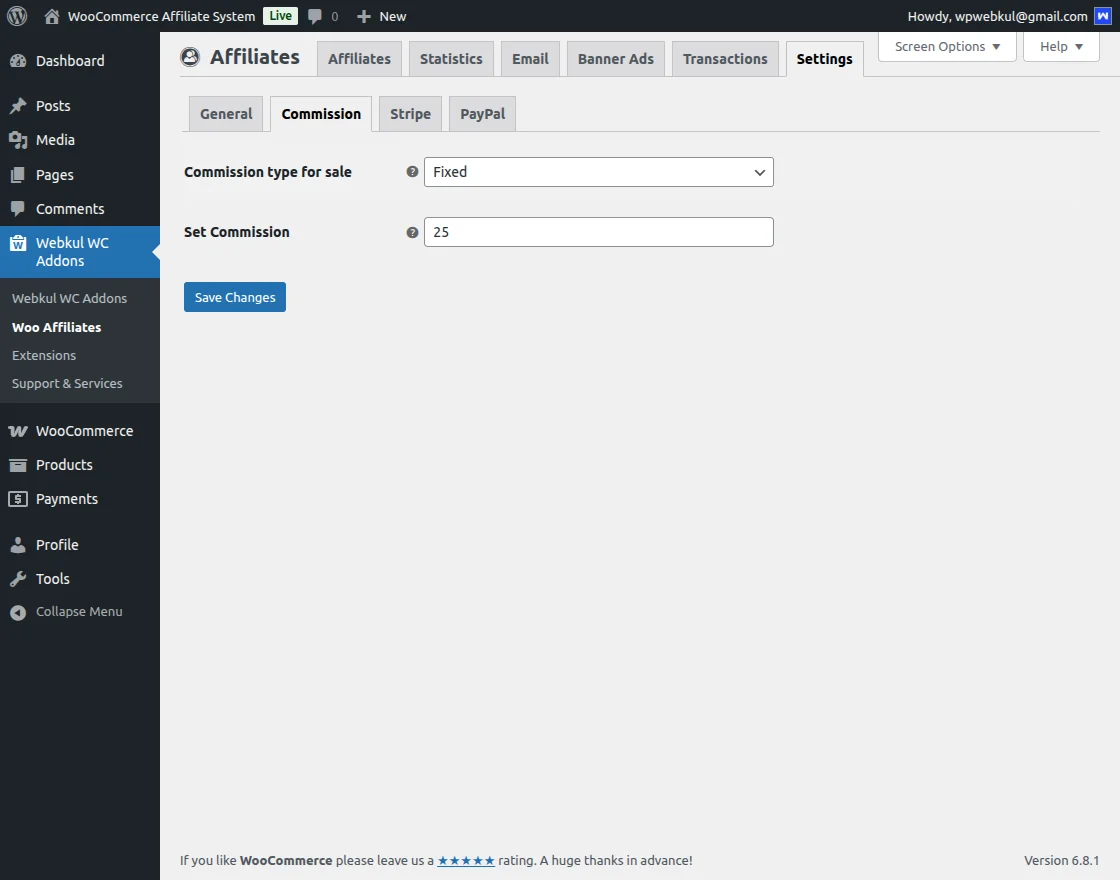Click the Save Changes button
The height and width of the screenshot is (880, 1120).
[x=235, y=297]
